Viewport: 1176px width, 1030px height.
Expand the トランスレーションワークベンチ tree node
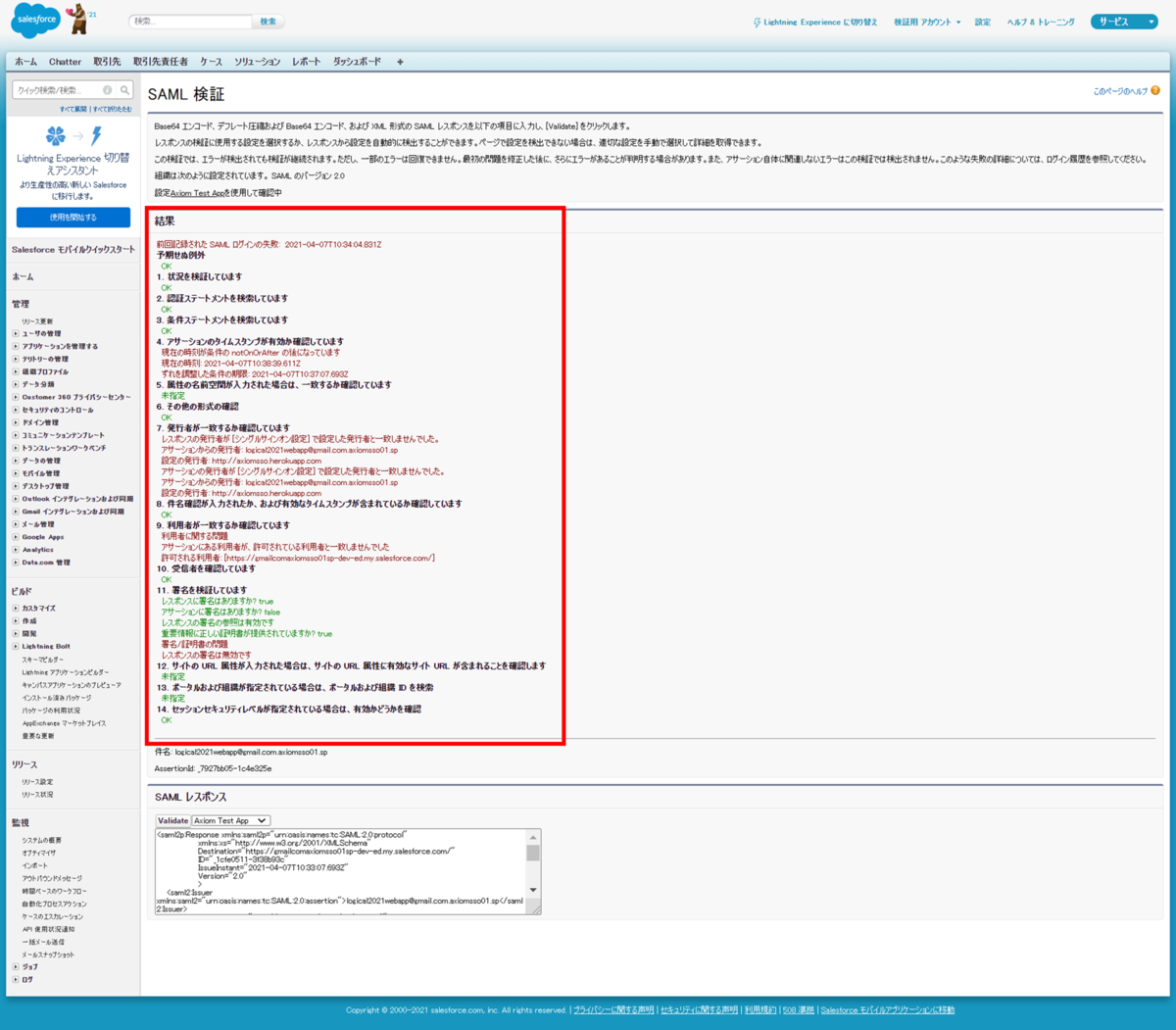(16, 448)
